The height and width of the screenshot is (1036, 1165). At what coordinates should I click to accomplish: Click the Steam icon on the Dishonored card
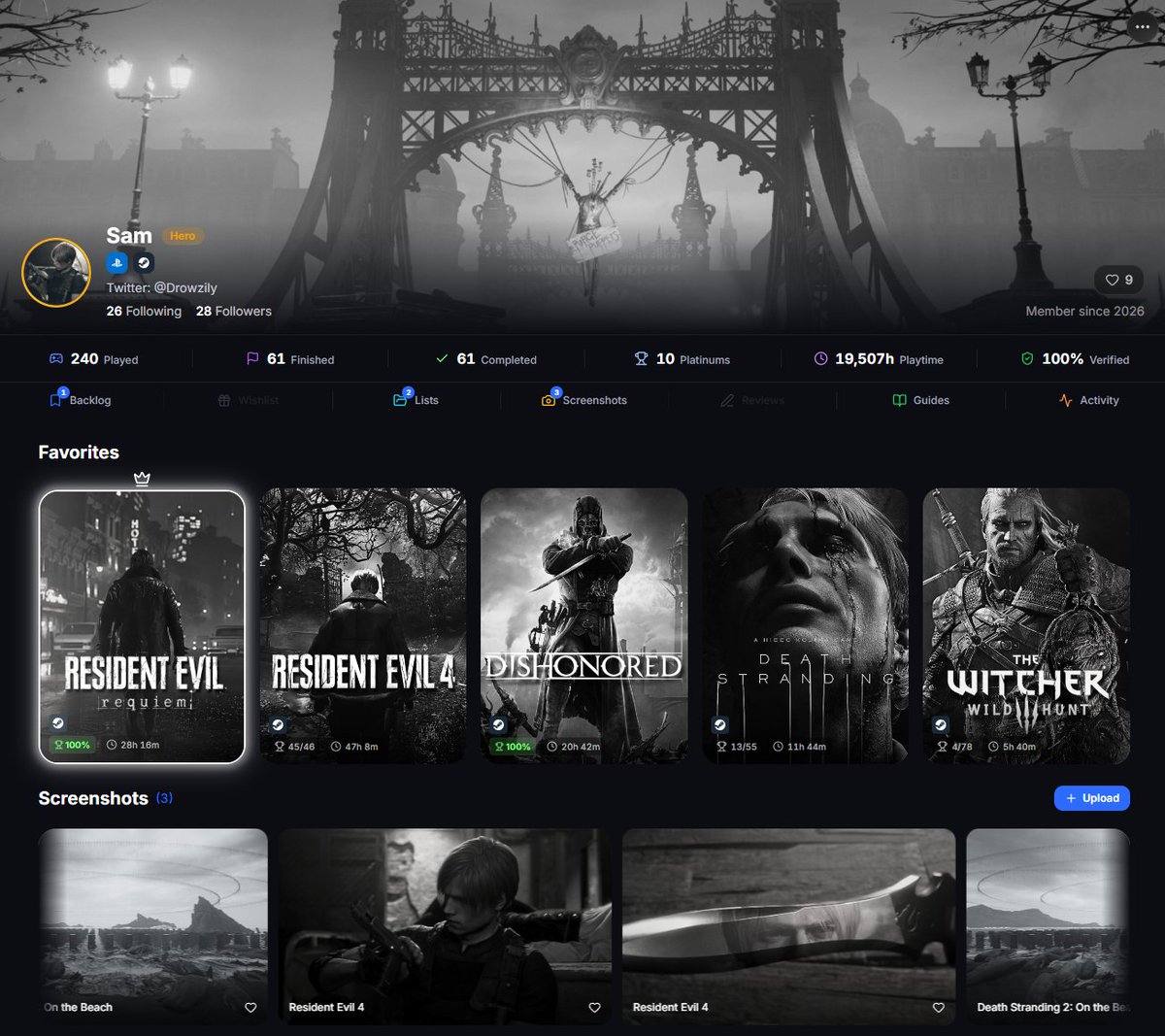pos(499,724)
